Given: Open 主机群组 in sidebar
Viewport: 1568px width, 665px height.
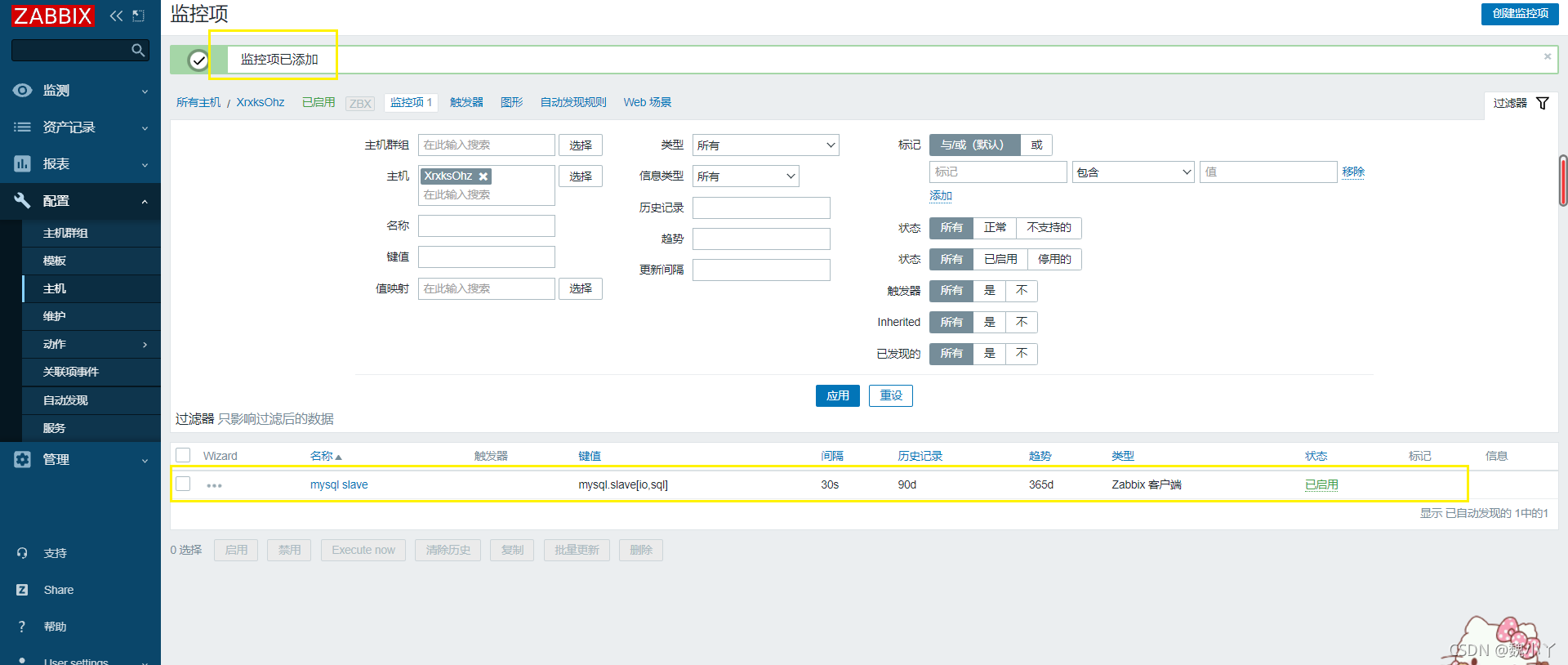Looking at the screenshot, I should click(65, 233).
